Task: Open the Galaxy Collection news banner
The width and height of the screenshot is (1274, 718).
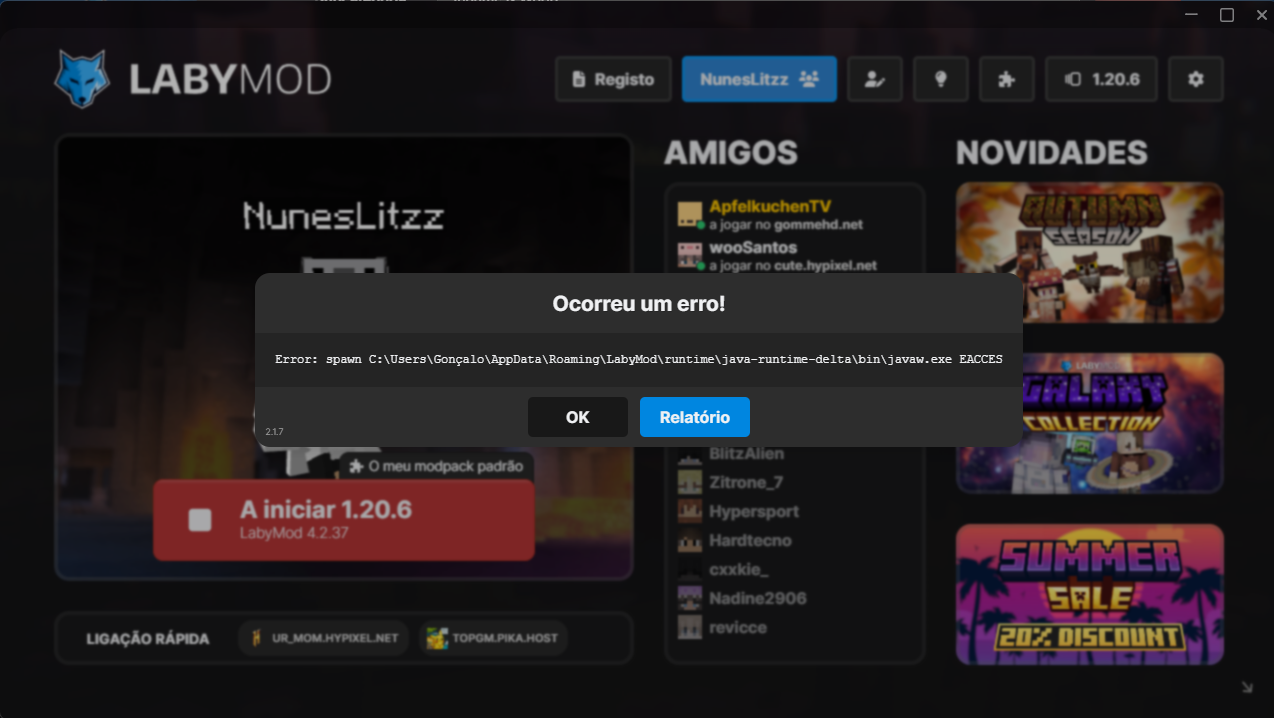Action: pyautogui.click(x=1090, y=423)
